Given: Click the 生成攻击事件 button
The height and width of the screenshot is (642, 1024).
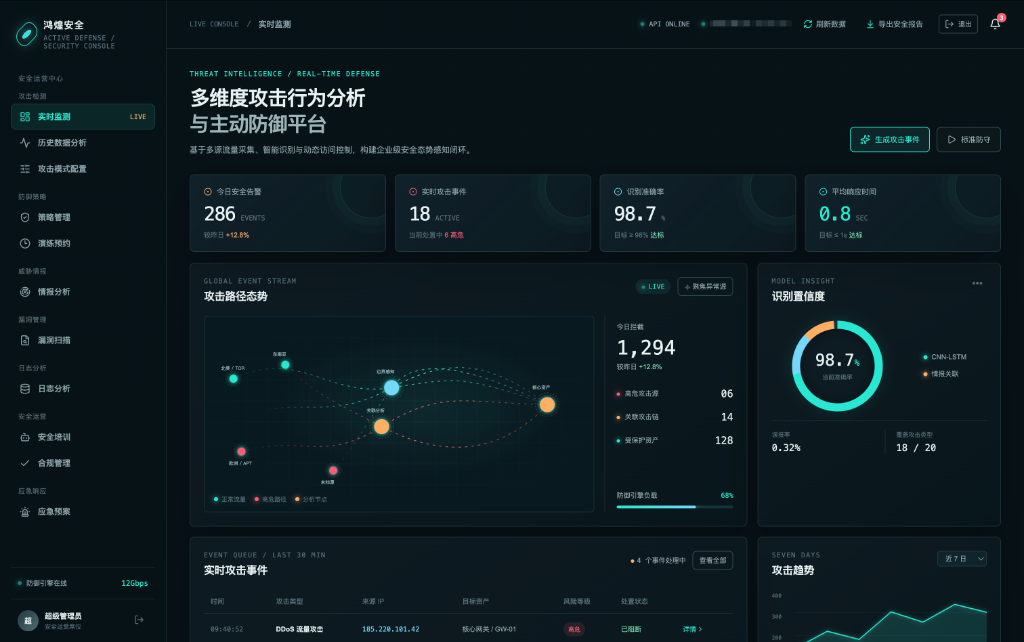Looking at the screenshot, I should point(889,139).
